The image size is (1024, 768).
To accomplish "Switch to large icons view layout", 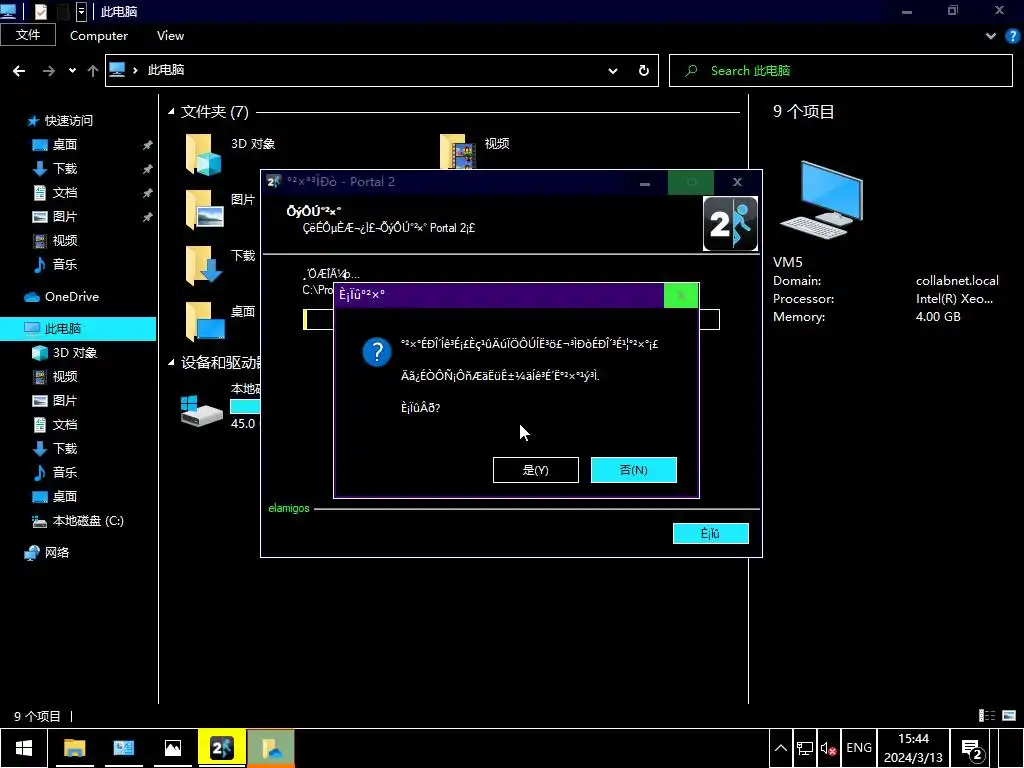I will 1009,716.
